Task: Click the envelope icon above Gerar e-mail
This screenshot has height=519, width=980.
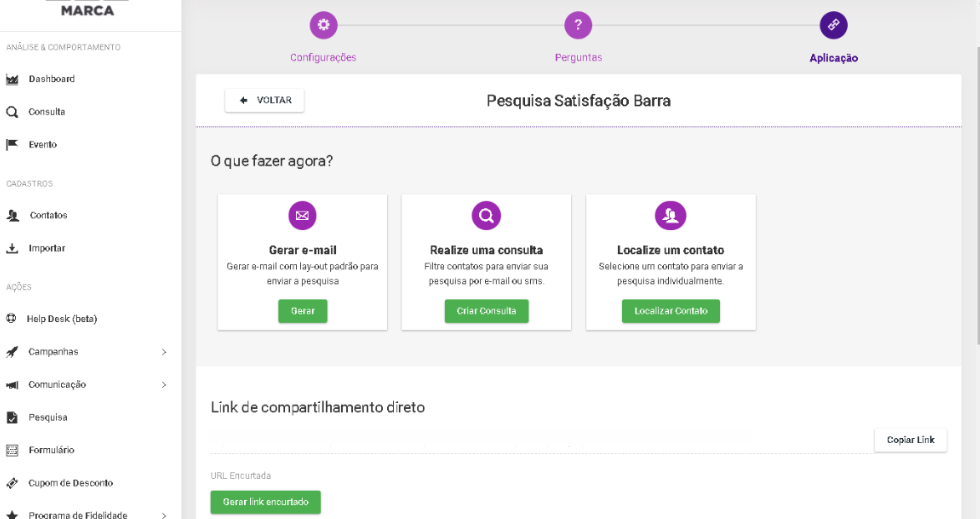Action: (302, 215)
